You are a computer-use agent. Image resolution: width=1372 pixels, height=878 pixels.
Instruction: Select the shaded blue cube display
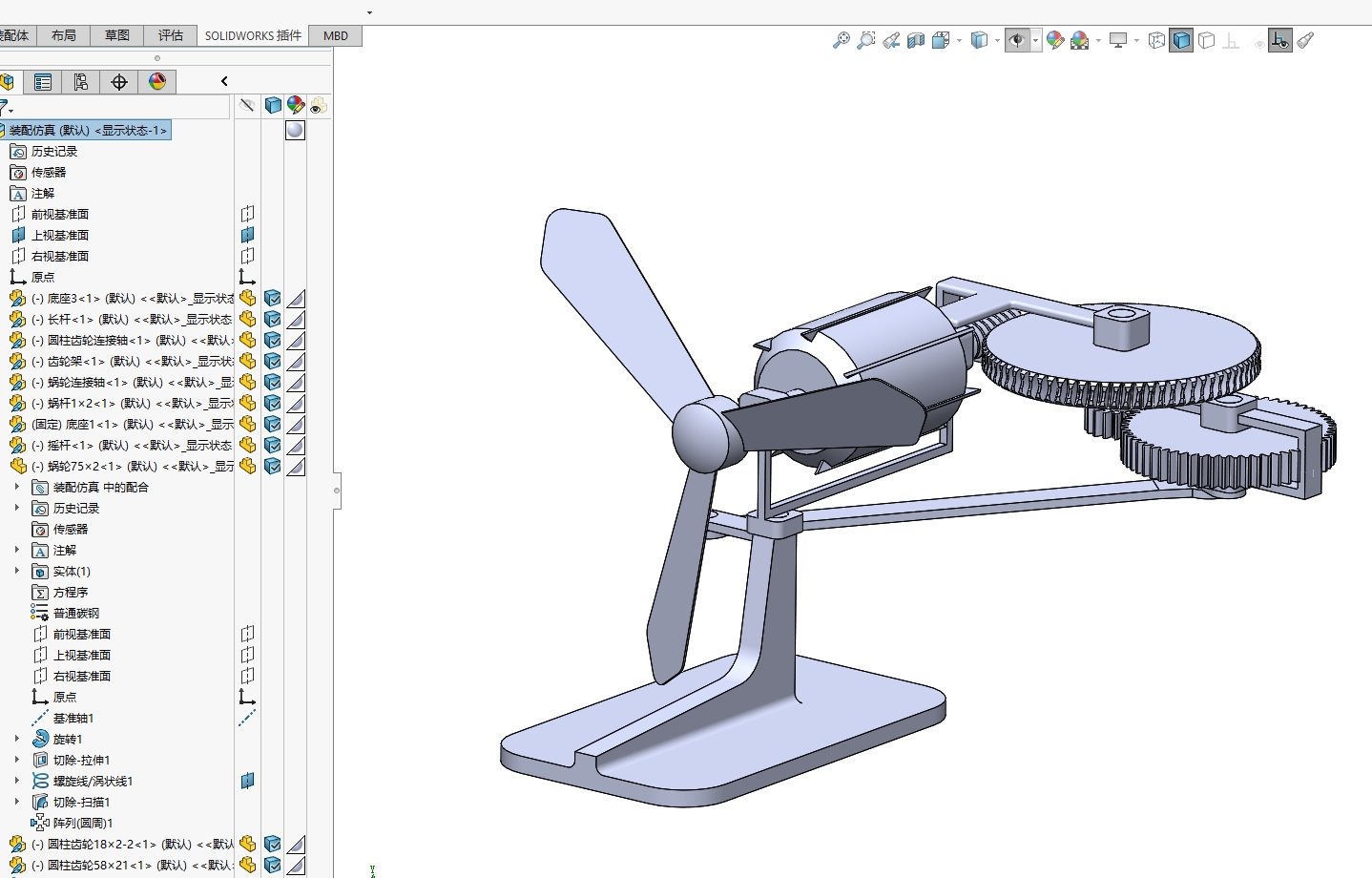click(1181, 40)
